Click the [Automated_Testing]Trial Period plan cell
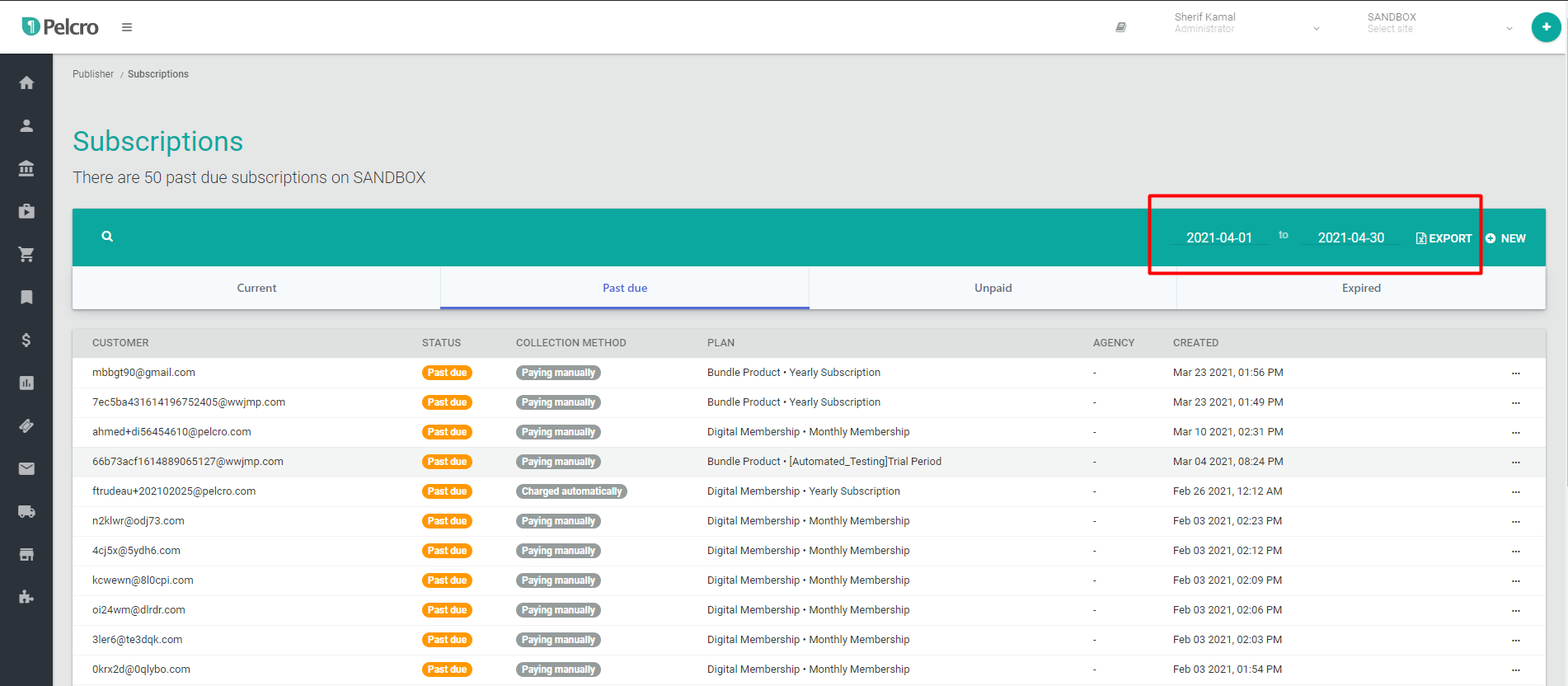The height and width of the screenshot is (686, 1568). [824, 462]
